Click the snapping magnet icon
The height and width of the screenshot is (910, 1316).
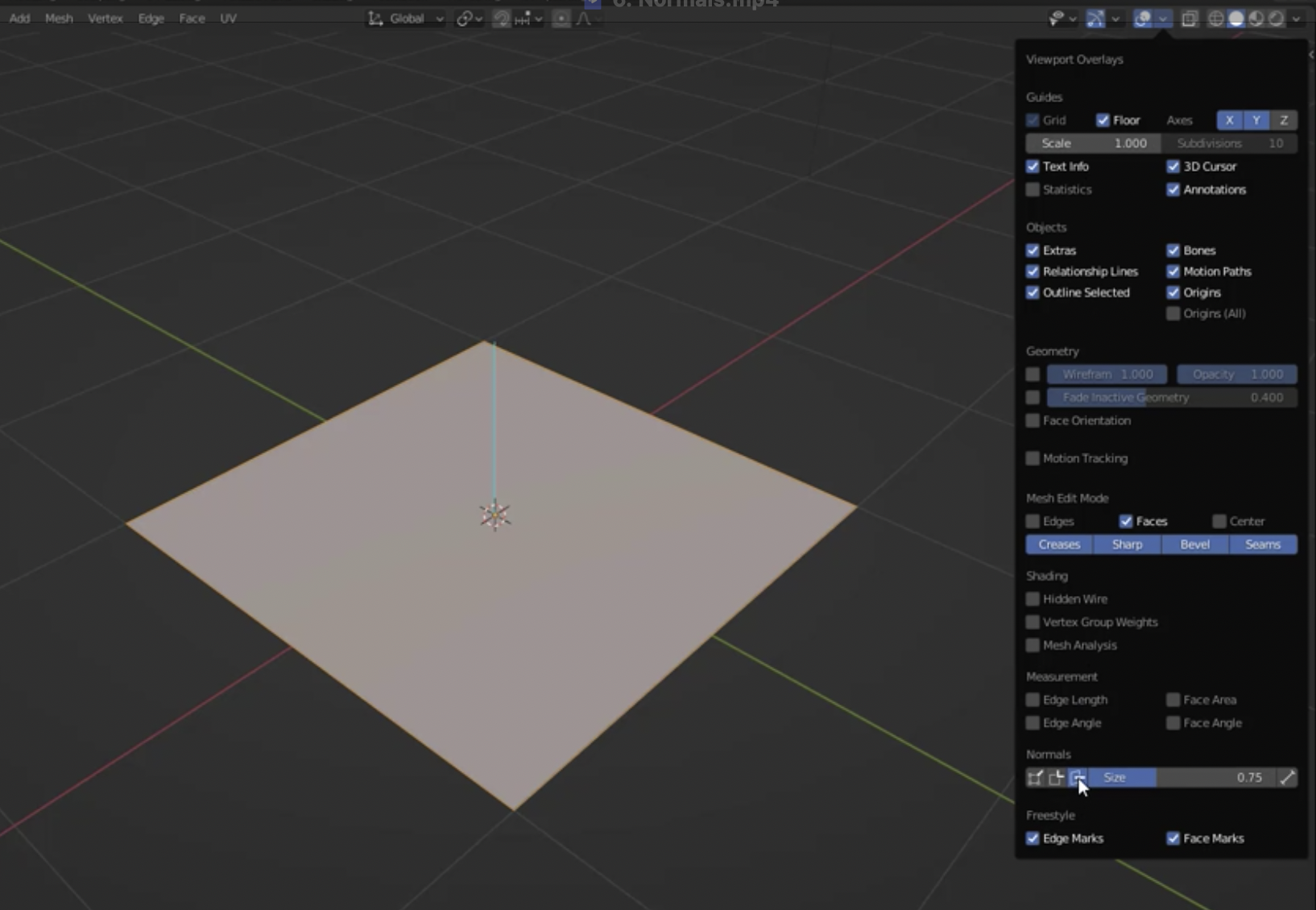pyautogui.click(x=502, y=19)
